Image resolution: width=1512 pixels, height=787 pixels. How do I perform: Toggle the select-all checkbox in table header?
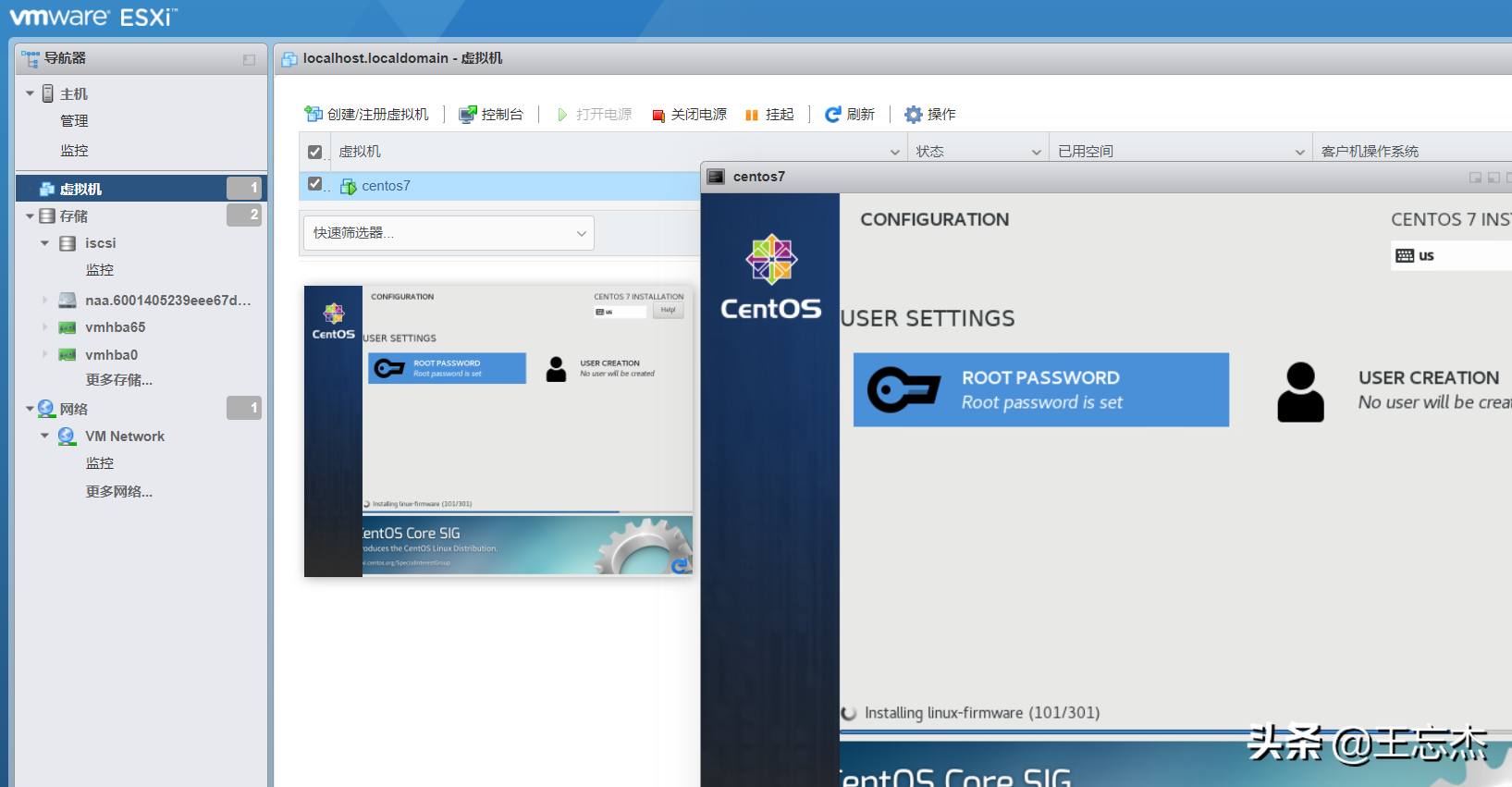point(315,152)
